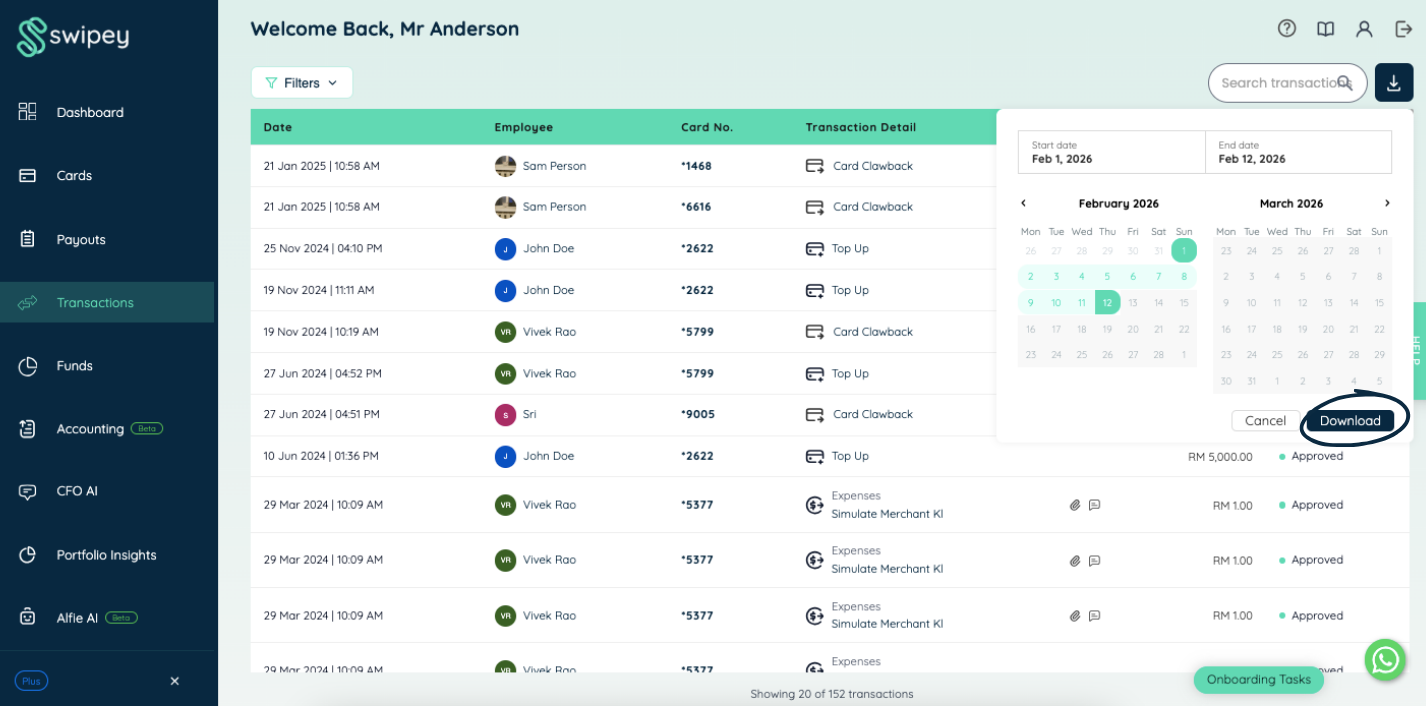Viewport: 1426px width, 706px height.
Task: Click attachment paperclip icon on first Expenses row
Action: coord(1075,505)
